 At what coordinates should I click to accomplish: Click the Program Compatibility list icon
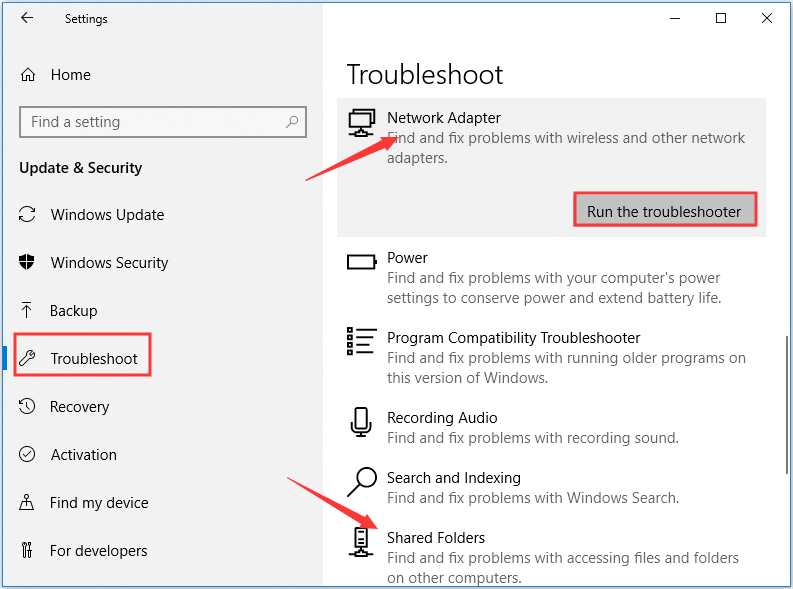point(362,341)
